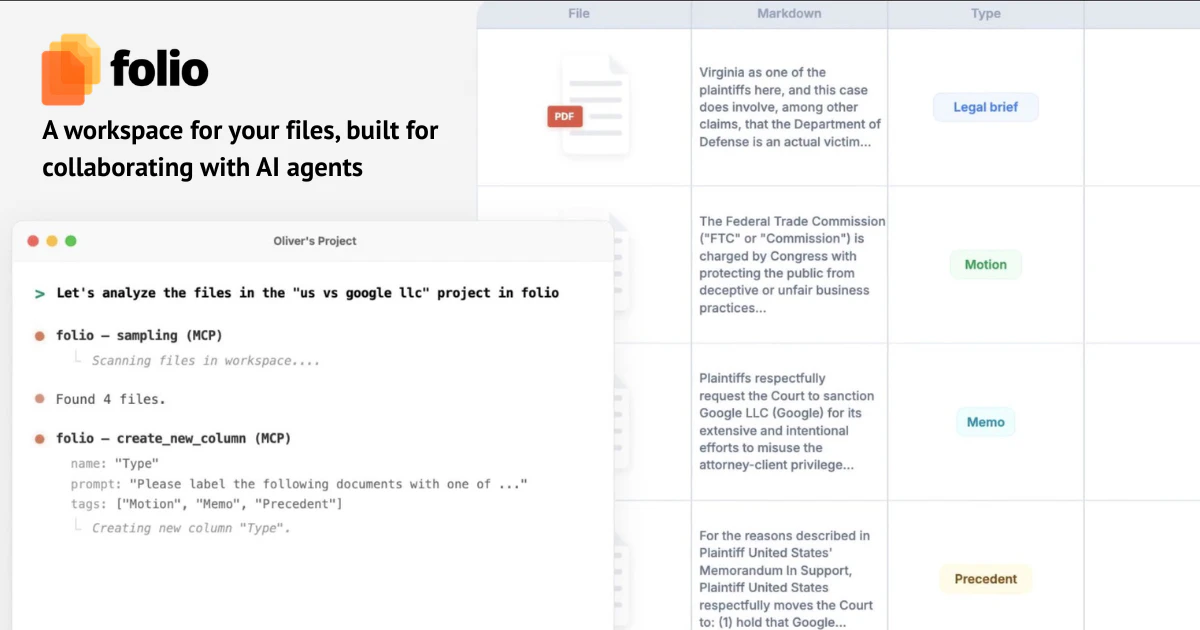Click the 'Oliver's Project' window title
Screen dimensions: 1200x630
click(x=314, y=241)
